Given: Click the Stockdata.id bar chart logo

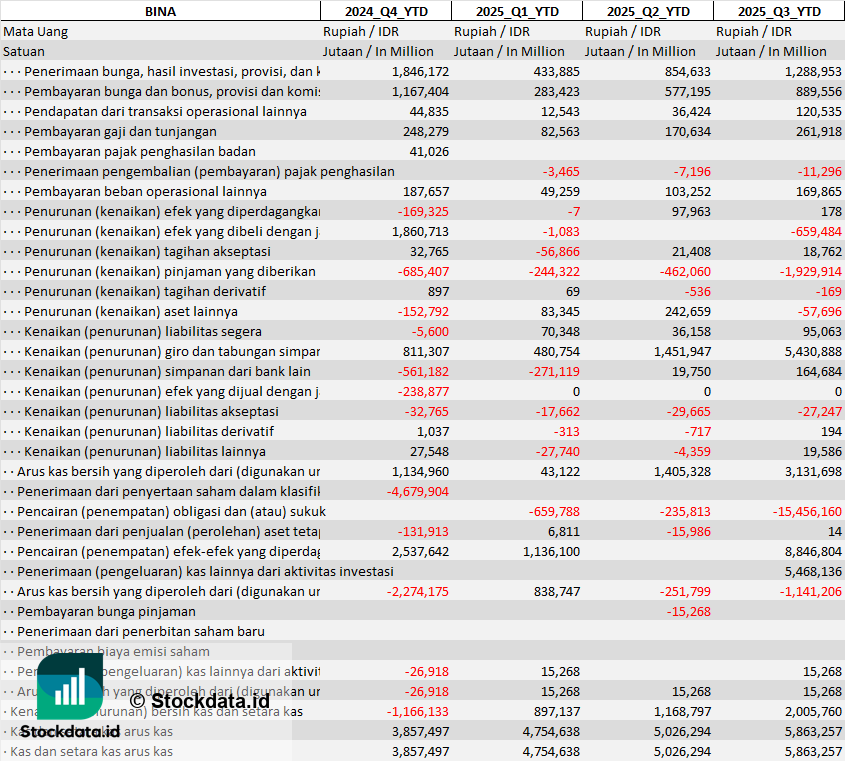Looking at the screenshot, I should pyautogui.click(x=69, y=687).
